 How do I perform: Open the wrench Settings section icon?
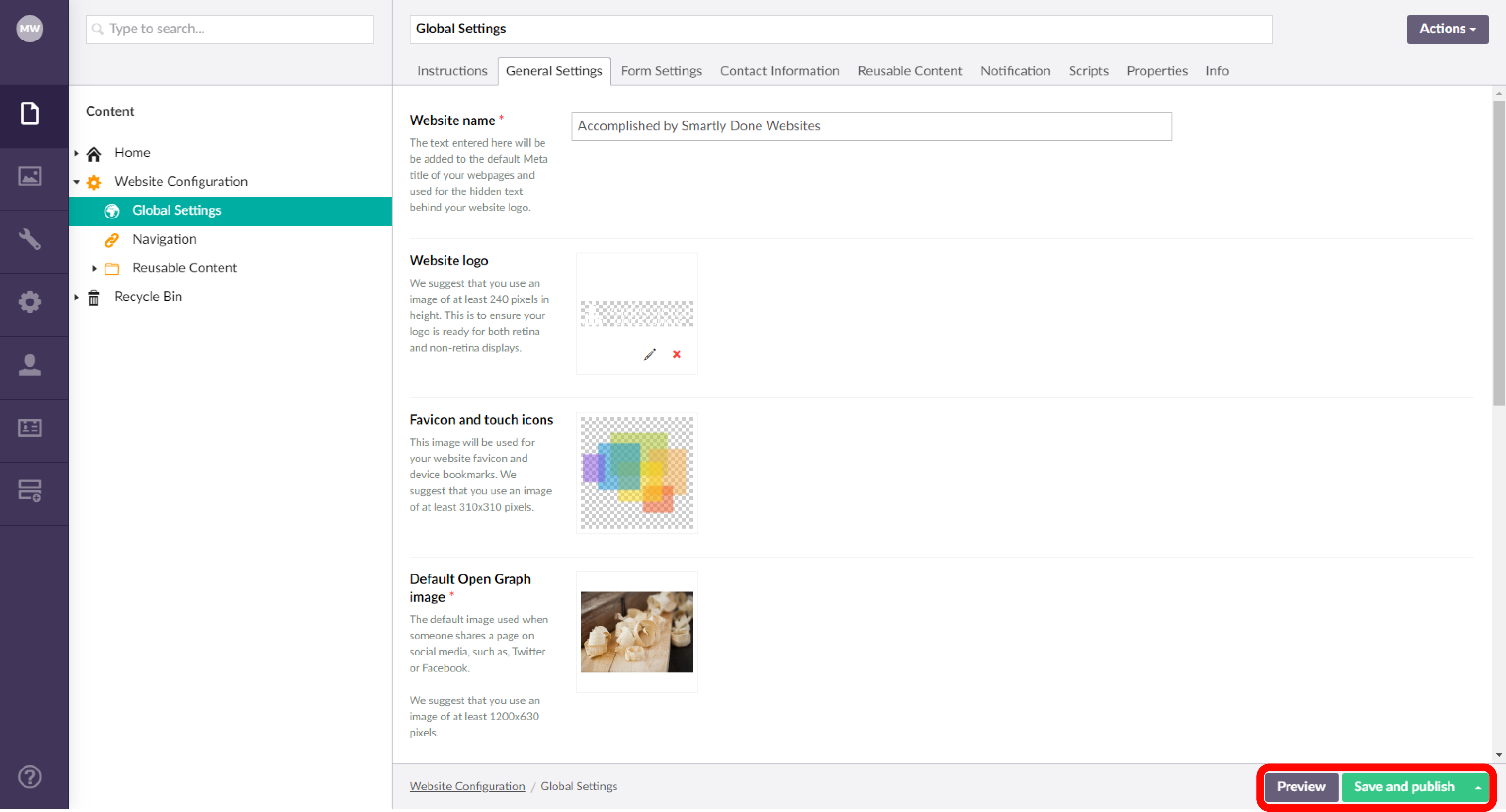click(30, 239)
